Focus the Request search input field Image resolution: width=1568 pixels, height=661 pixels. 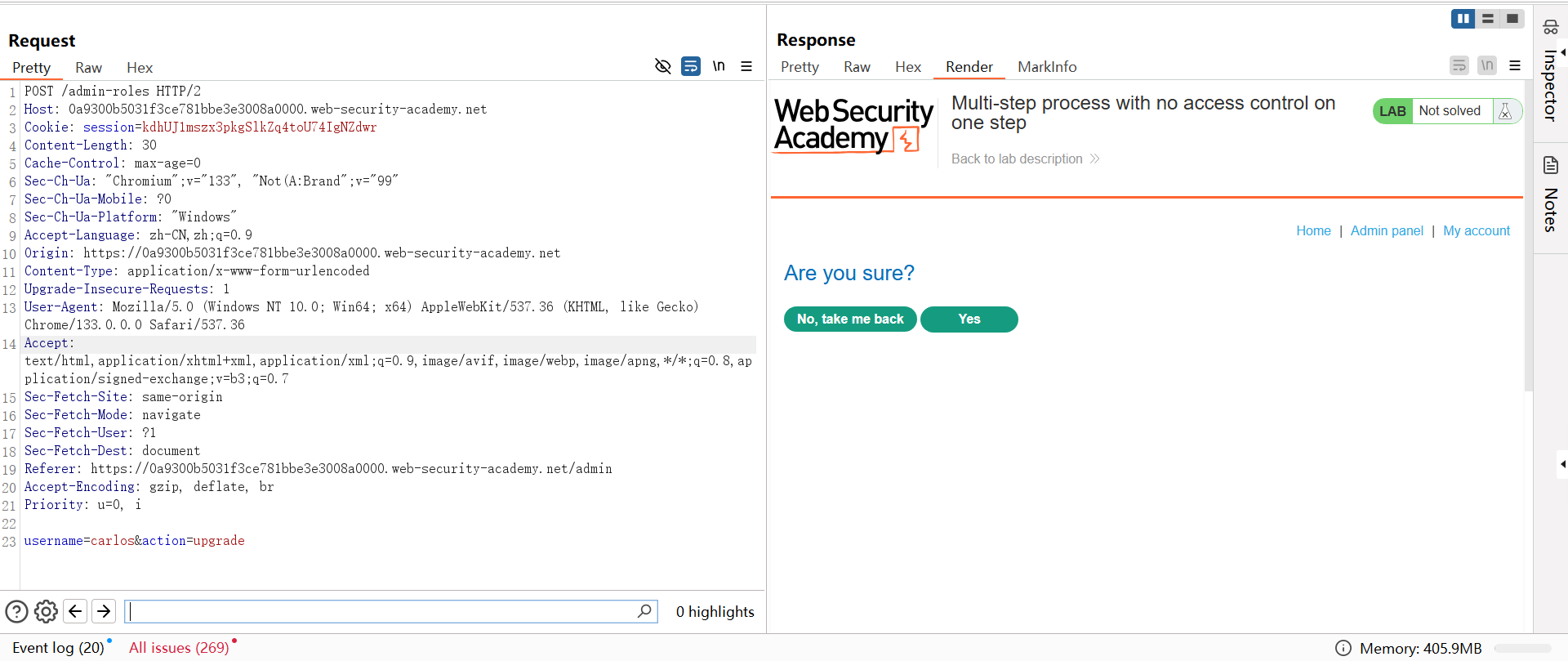click(384, 611)
